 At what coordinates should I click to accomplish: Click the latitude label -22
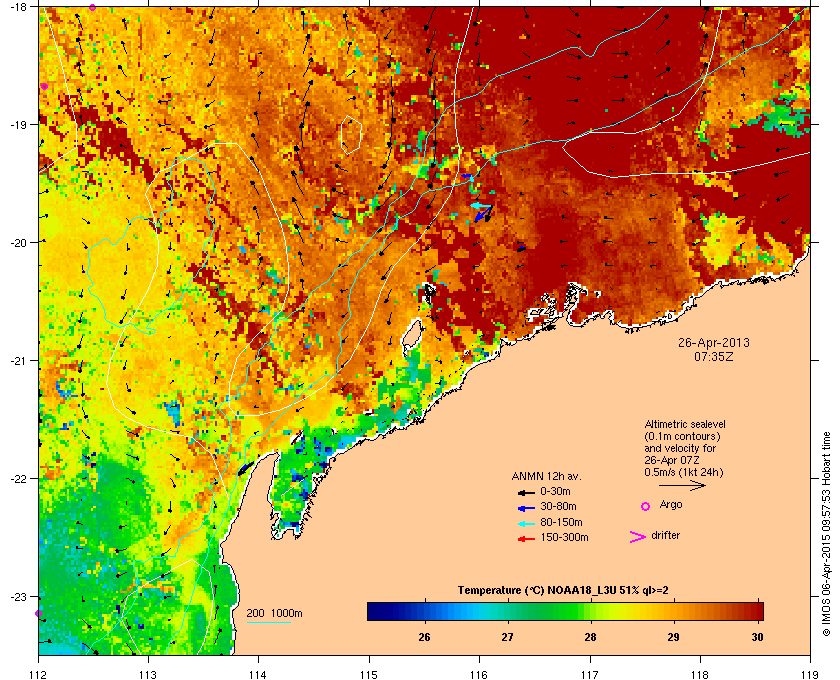click(19, 479)
